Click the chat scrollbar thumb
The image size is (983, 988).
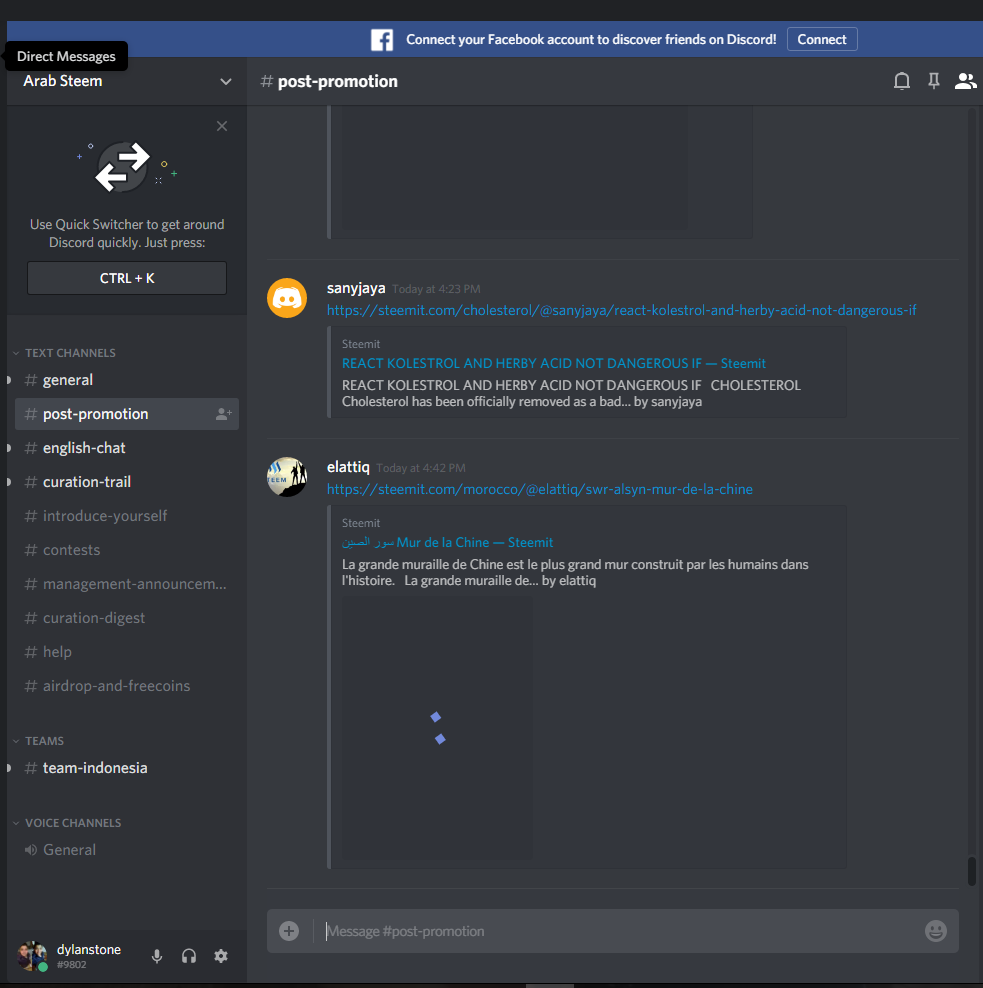[x=972, y=871]
